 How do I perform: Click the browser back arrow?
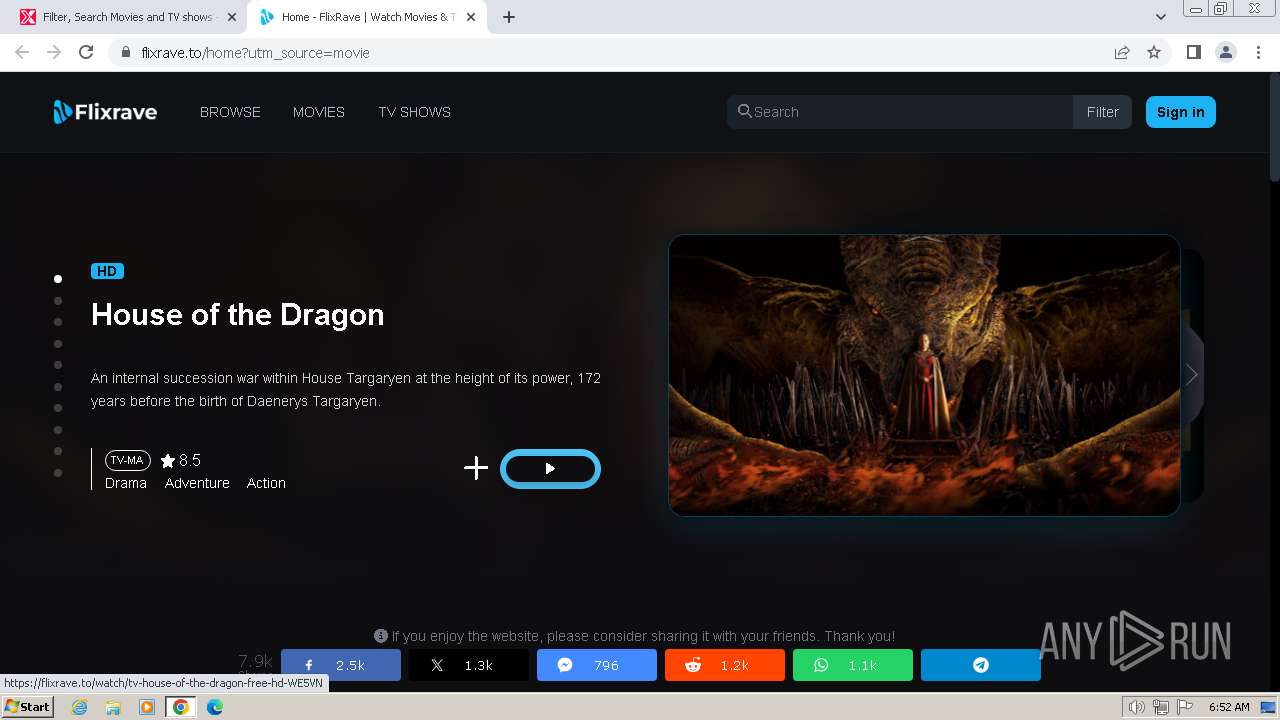(x=22, y=52)
